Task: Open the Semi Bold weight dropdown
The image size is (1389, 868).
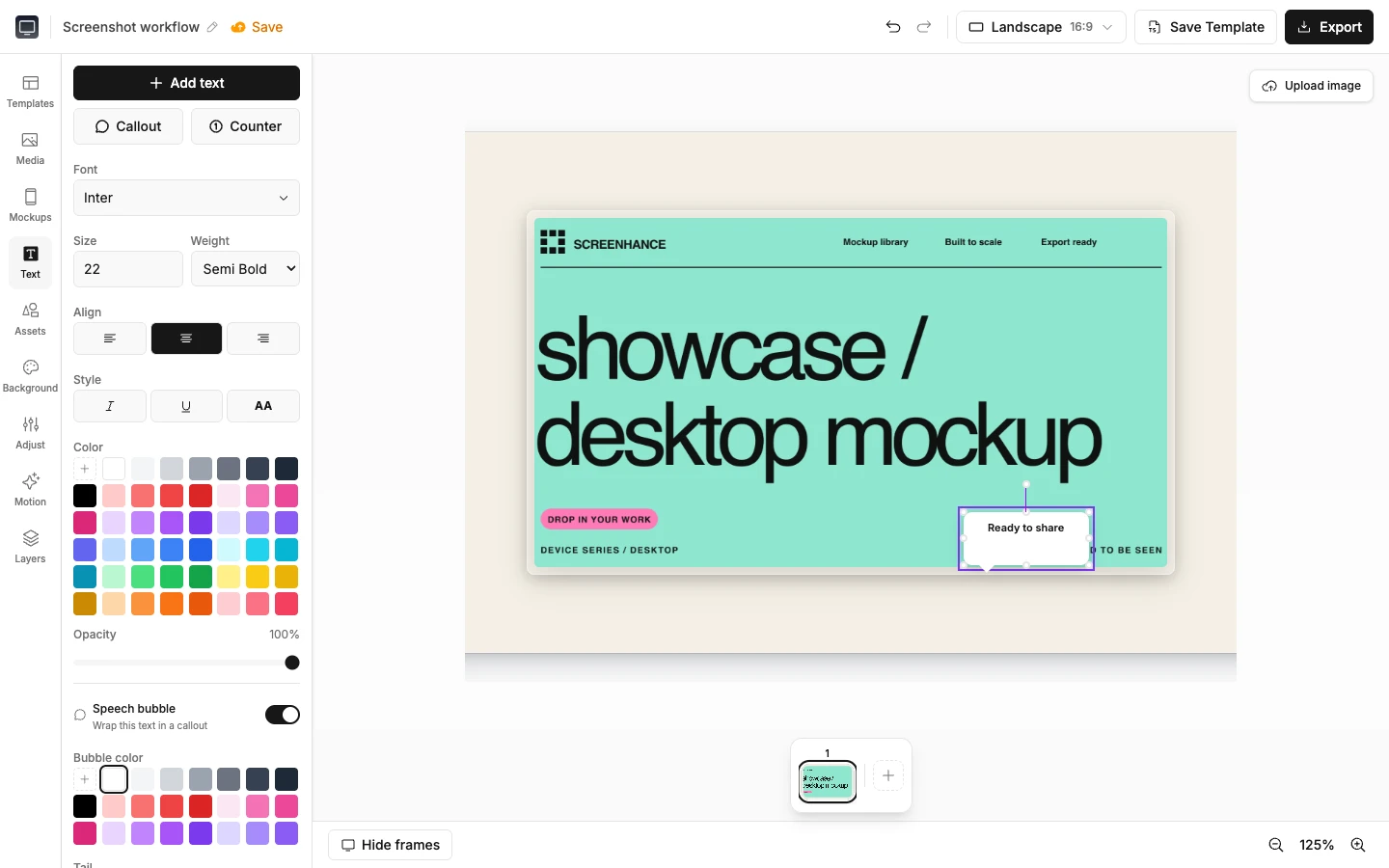Action: coord(245,269)
